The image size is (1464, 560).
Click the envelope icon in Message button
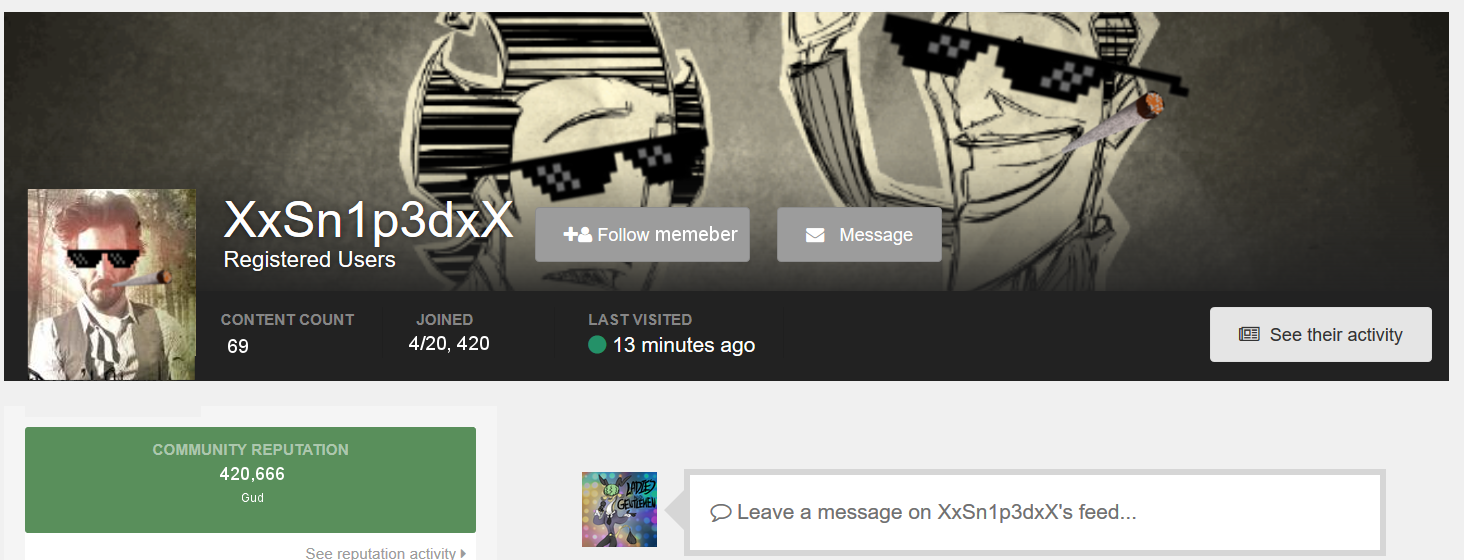(x=815, y=235)
